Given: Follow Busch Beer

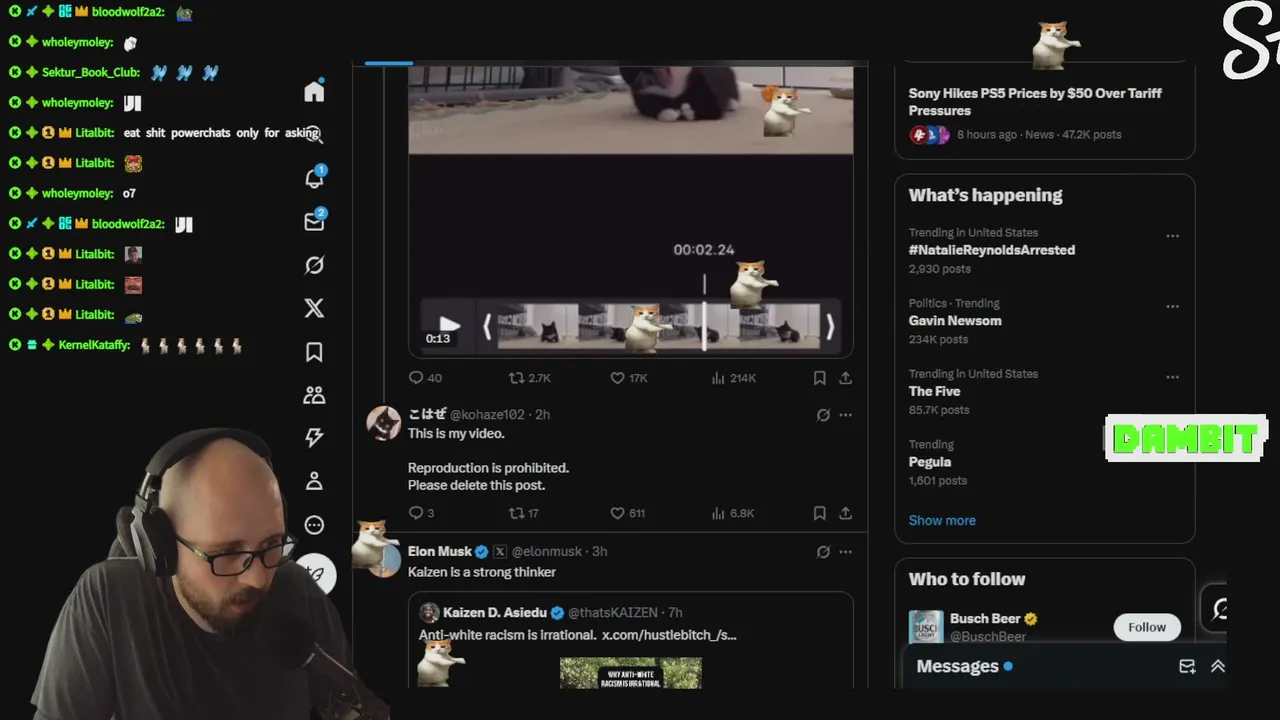Looking at the screenshot, I should [x=1147, y=627].
